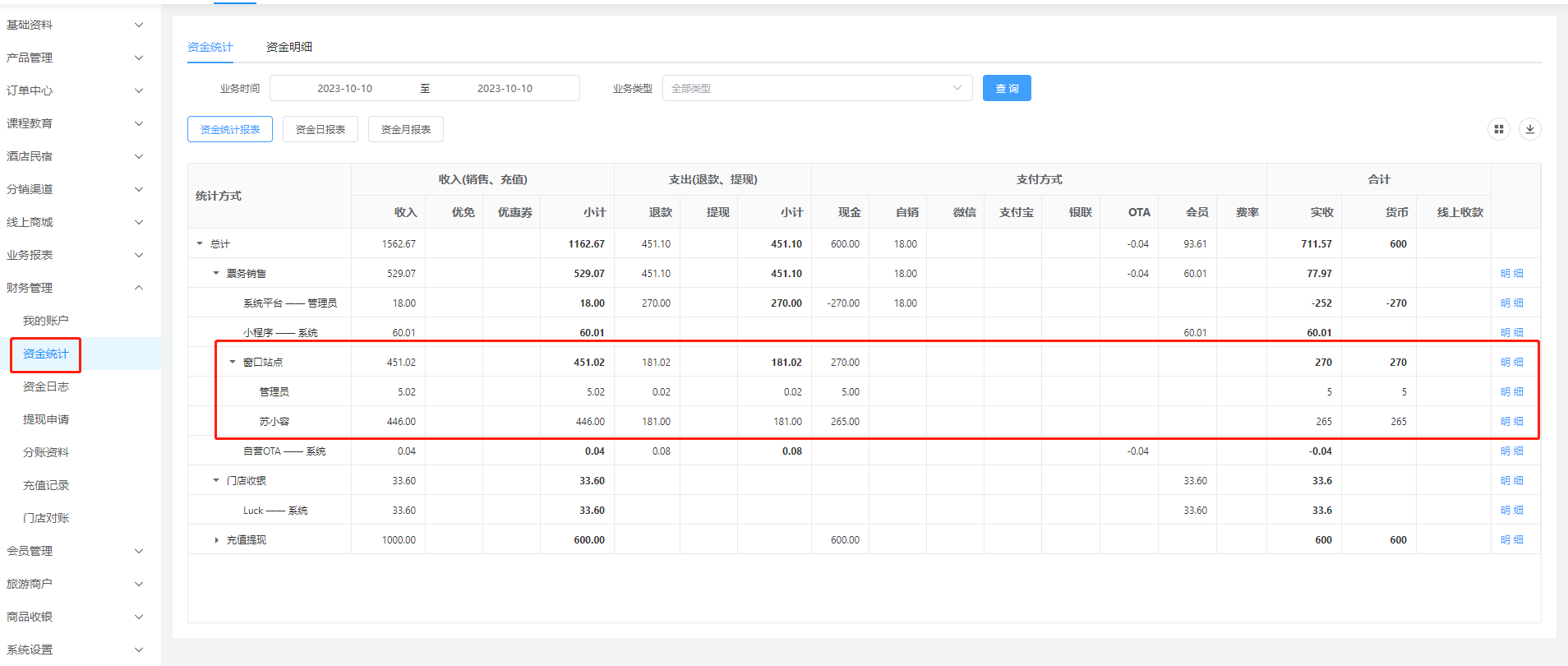The height and width of the screenshot is (666, 1568).
Task: Open 提现申请 in the sidebar
Action: click(46, 419)
